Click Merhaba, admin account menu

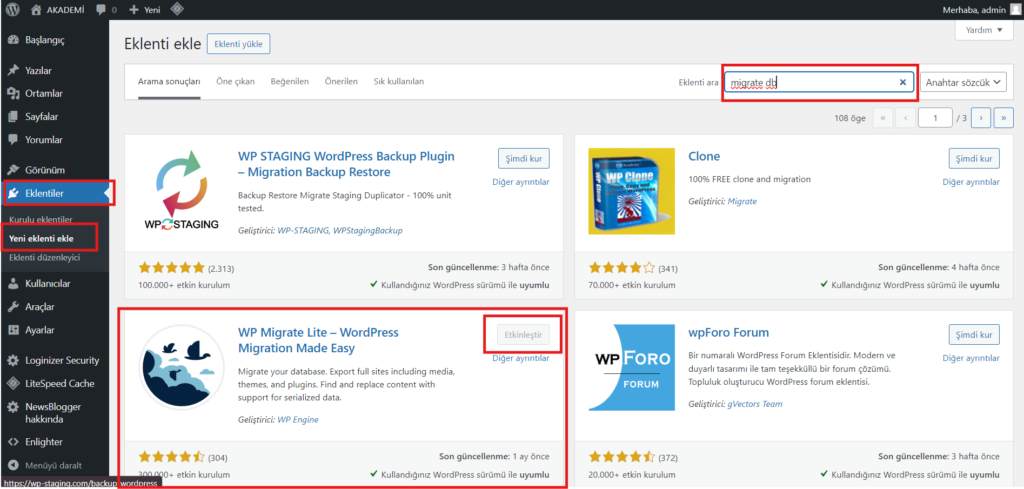[976, 10]
